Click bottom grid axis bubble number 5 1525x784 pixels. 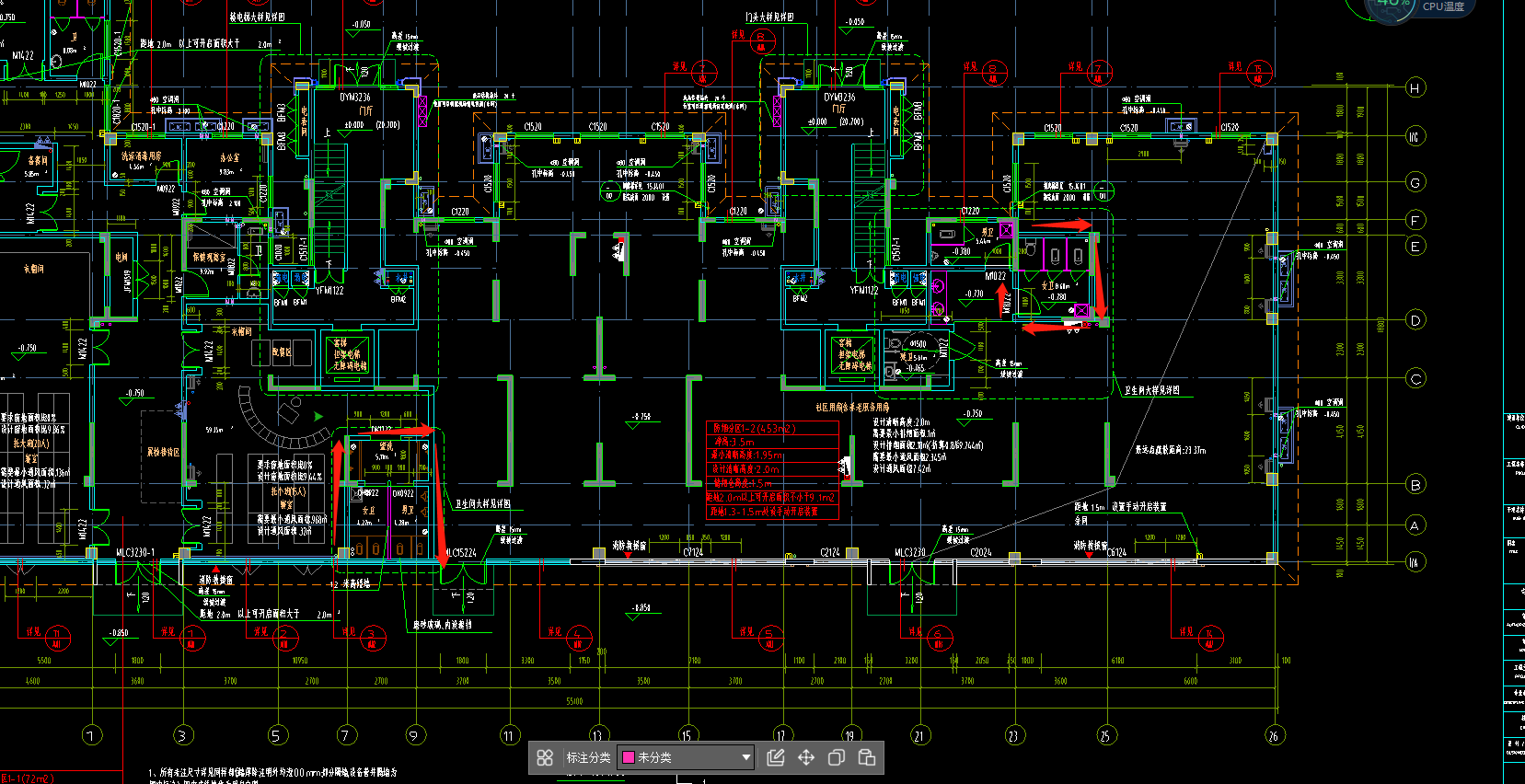[x=276, y=735]
